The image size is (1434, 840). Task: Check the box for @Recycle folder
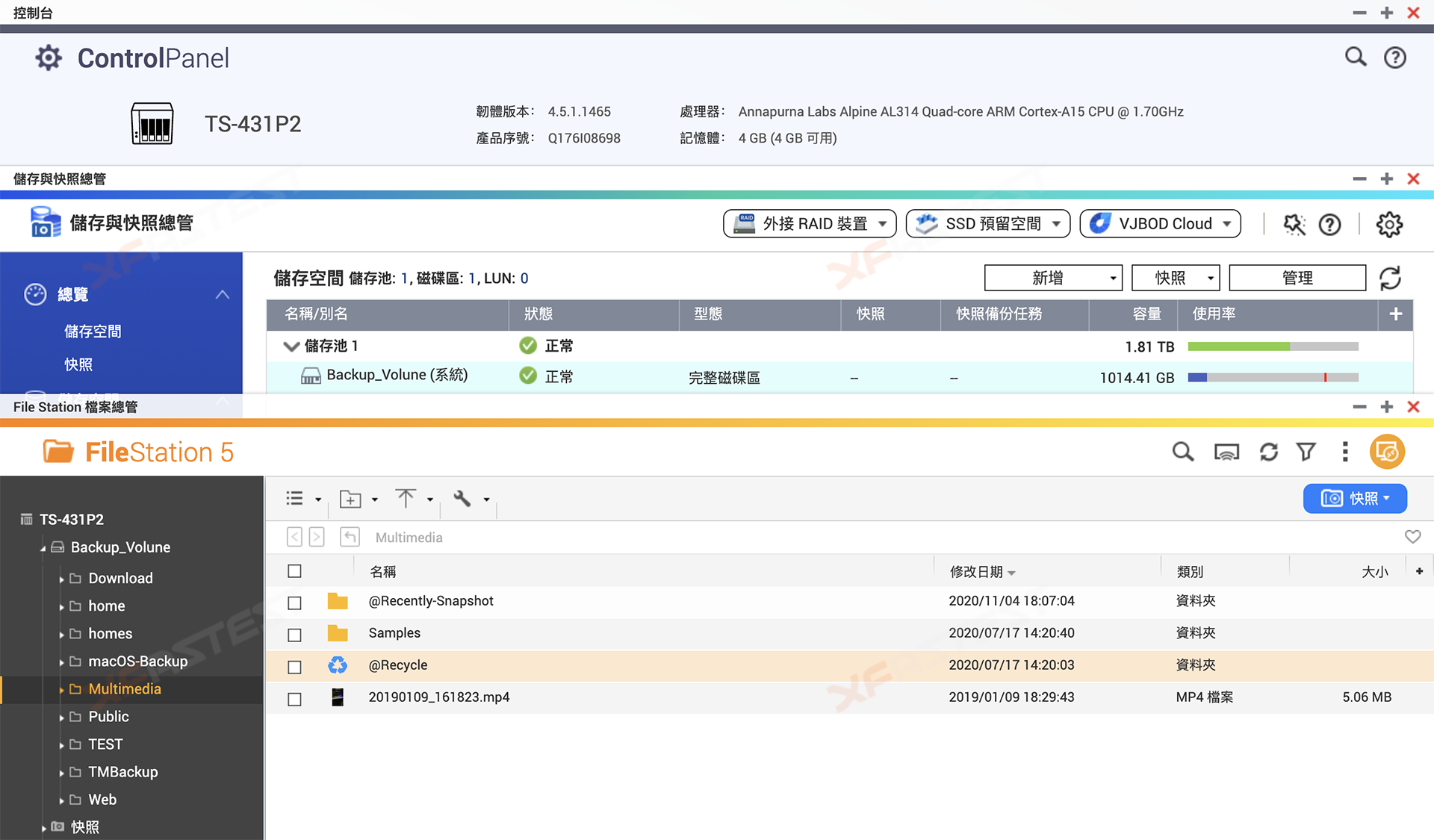click(x=294, y=667)
